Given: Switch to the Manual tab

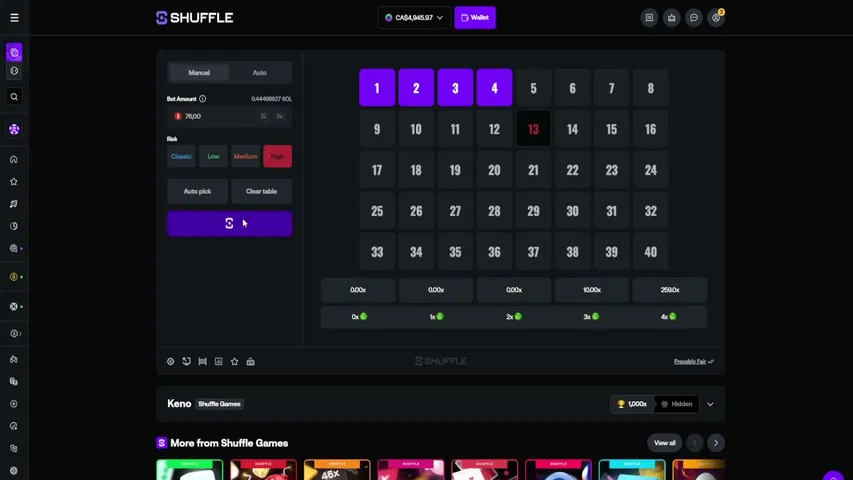Looking at the screenshot, I should pos(199,72).
